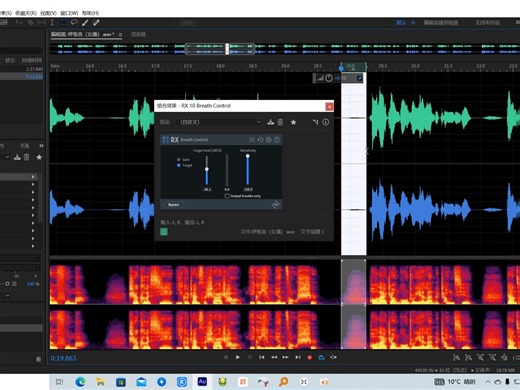Expand left panel overflow chevrons

(x=41, y=146)
